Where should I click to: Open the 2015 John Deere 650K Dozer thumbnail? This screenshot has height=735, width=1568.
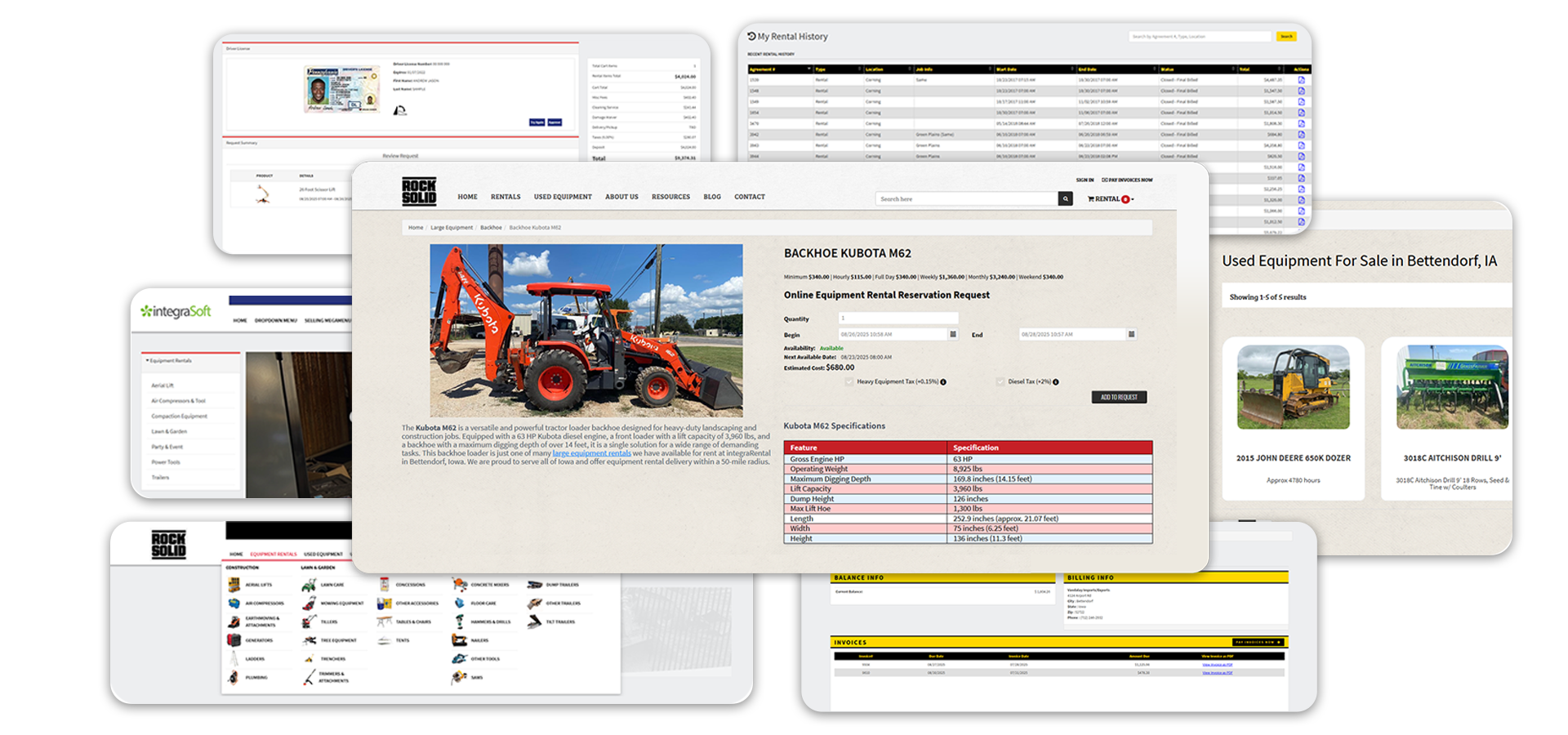click(x=1293, y=387)
